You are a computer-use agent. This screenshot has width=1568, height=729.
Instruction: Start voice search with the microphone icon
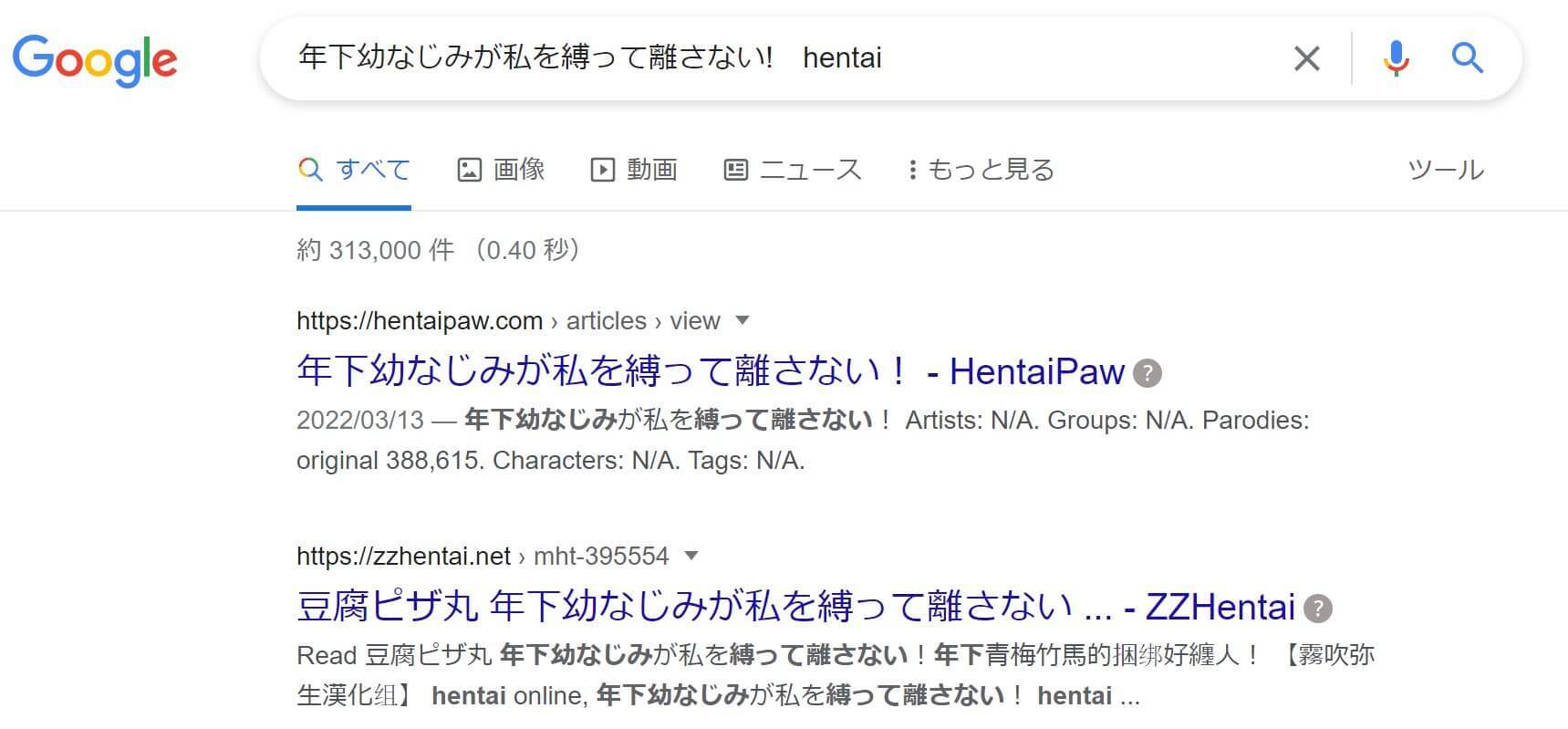[x=1396, y=58]
